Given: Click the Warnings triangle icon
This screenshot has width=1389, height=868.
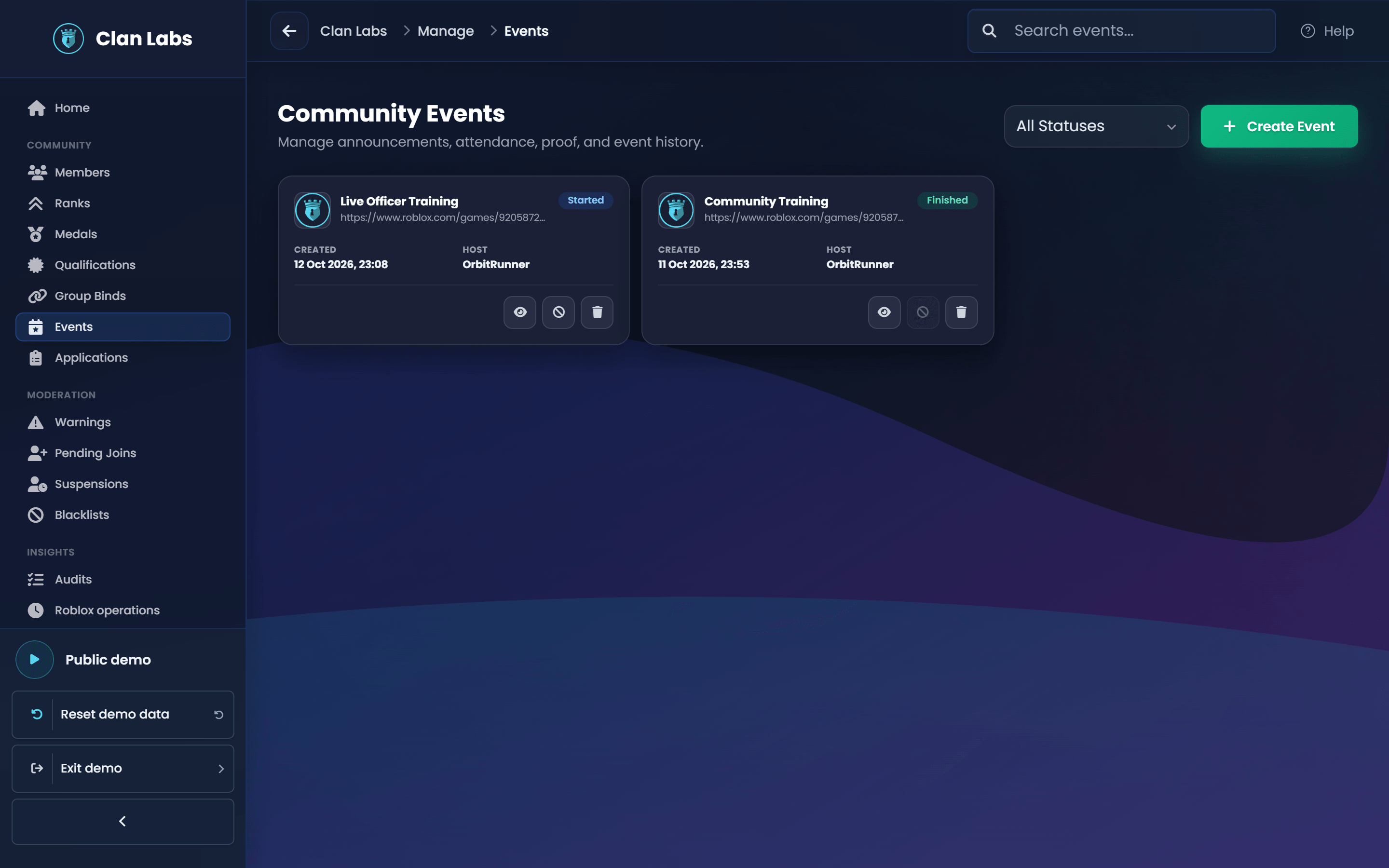Looking at the screenshot, I should (36, 422).
